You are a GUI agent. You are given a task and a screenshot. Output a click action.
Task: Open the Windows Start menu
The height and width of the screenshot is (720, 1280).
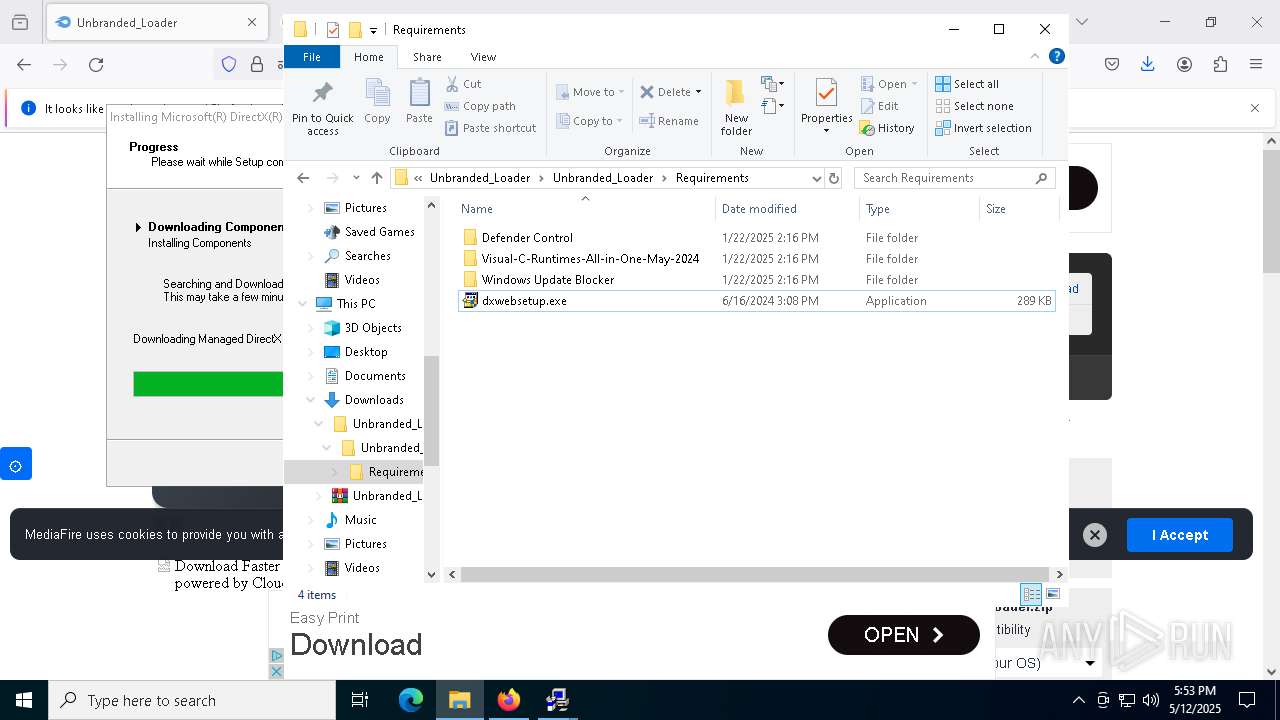[23, 700]
